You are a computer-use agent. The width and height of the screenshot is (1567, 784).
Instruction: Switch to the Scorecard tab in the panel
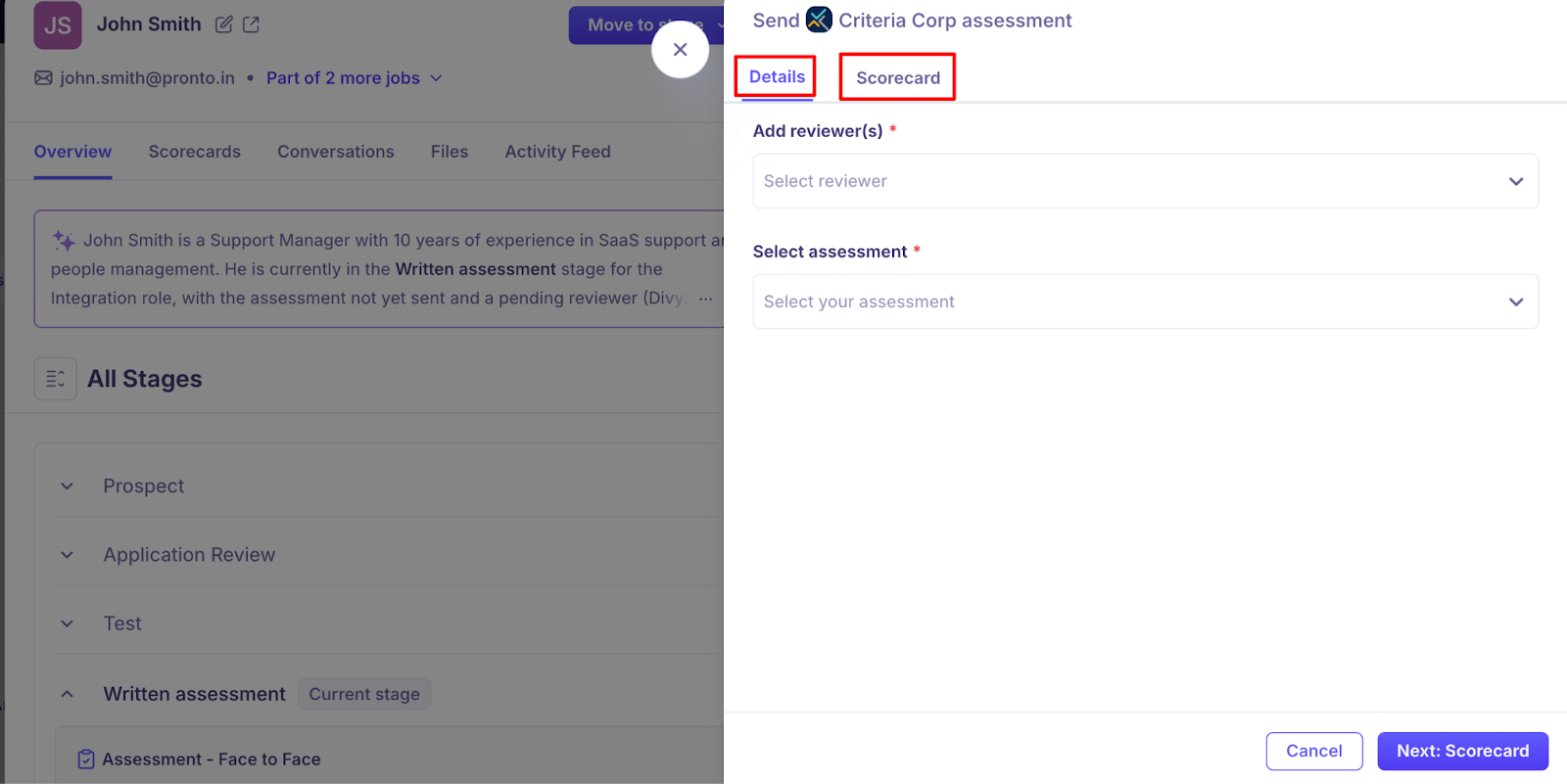(x=897, y=78)
